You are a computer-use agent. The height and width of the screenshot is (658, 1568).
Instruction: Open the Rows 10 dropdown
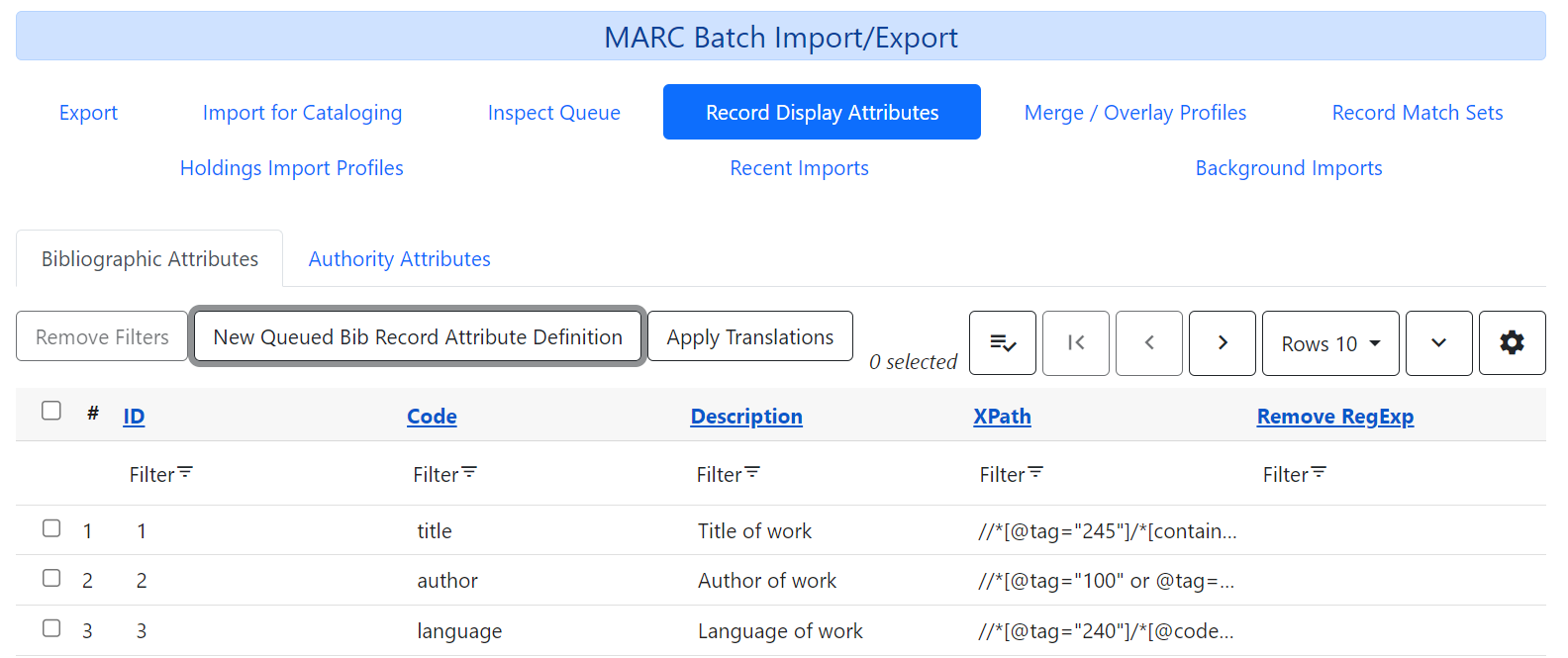tap(1330, 343)
